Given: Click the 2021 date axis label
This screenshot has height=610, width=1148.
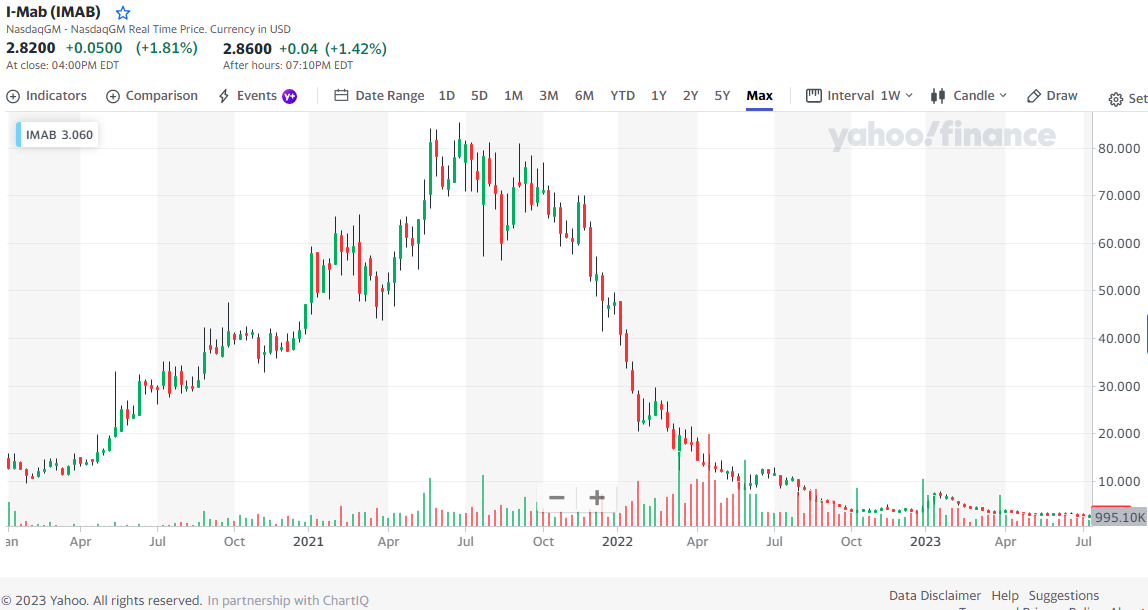Looking at the screenshot, I should (308, 542).
